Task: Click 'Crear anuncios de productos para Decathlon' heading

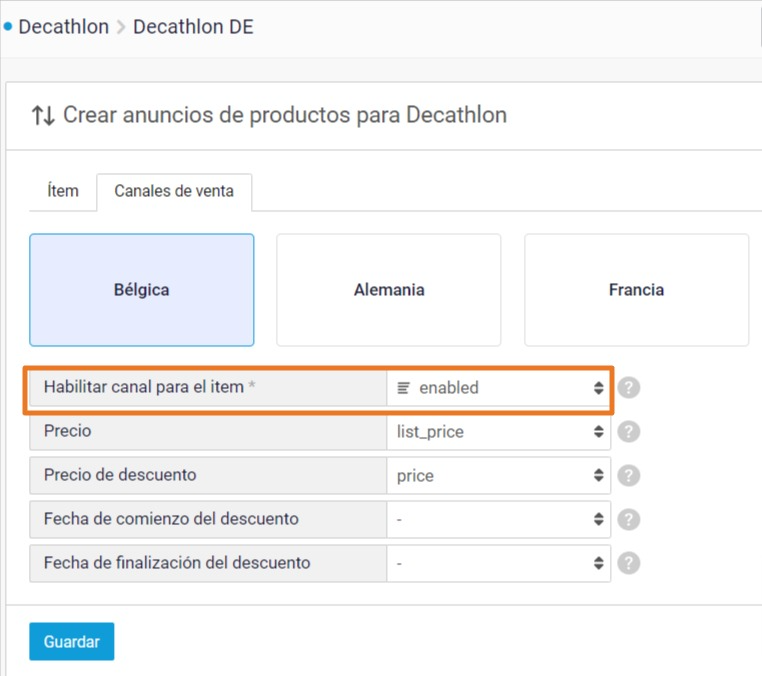Action: click(285, 116)
